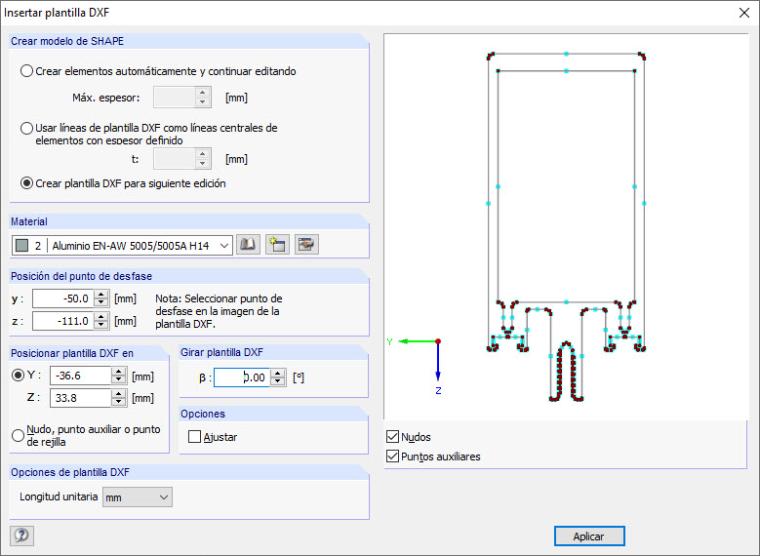760x556 pixels.
Task: Select 'Nudo, punto auxiliar o punto de rejilla'
Action: coord(18,435)
